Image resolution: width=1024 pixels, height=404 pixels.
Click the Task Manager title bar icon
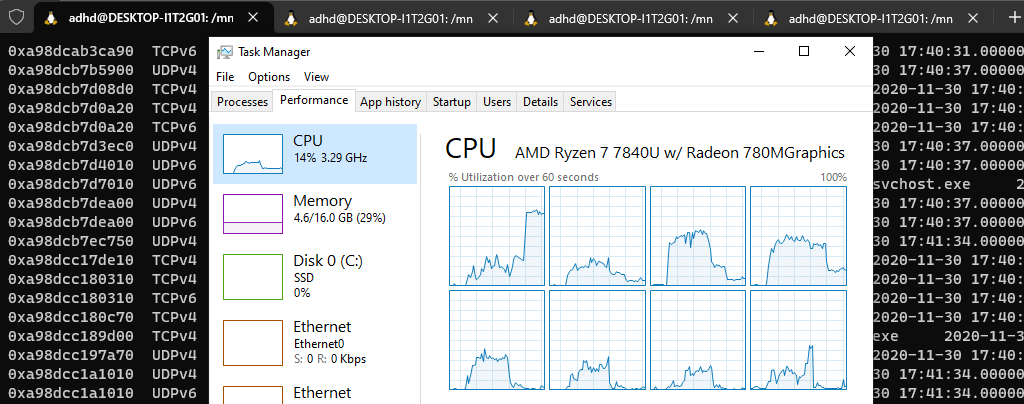(x=225, y=52)
